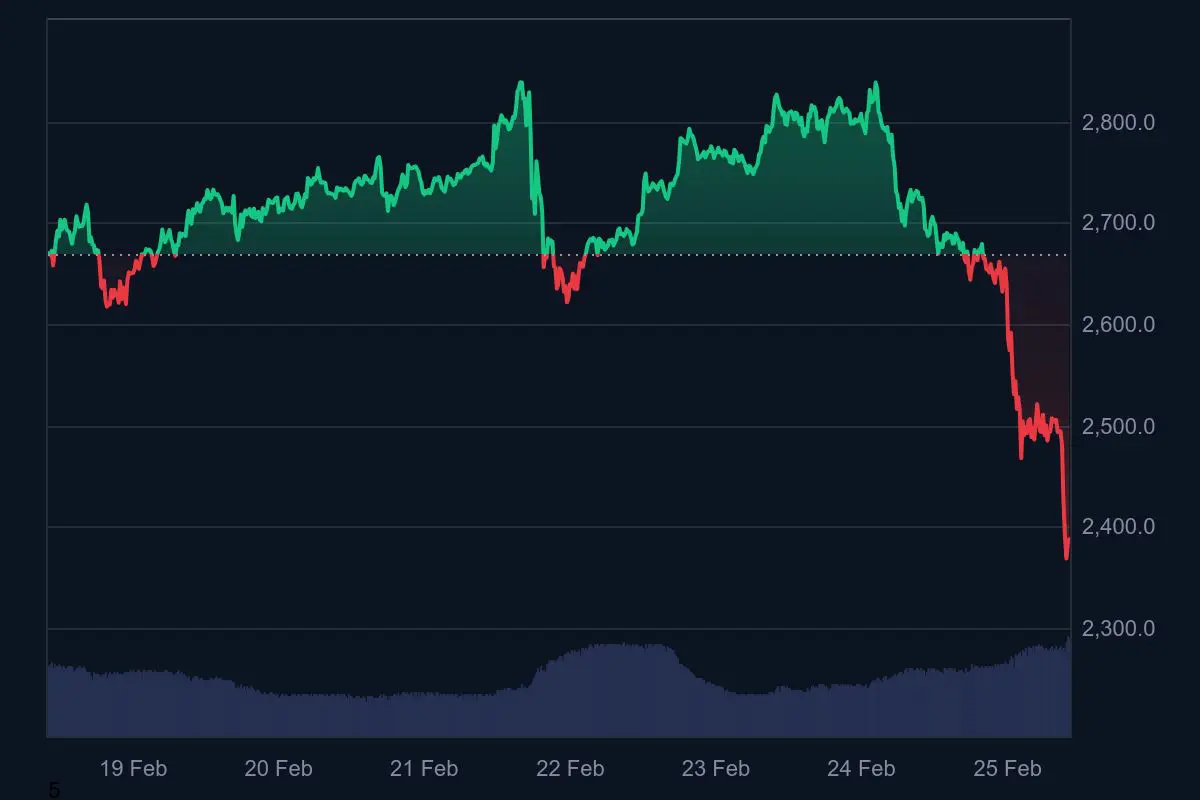This screenshot has height=800, width=1200.
Task: Select the 21 Feb date label
Action: [424, 768]
